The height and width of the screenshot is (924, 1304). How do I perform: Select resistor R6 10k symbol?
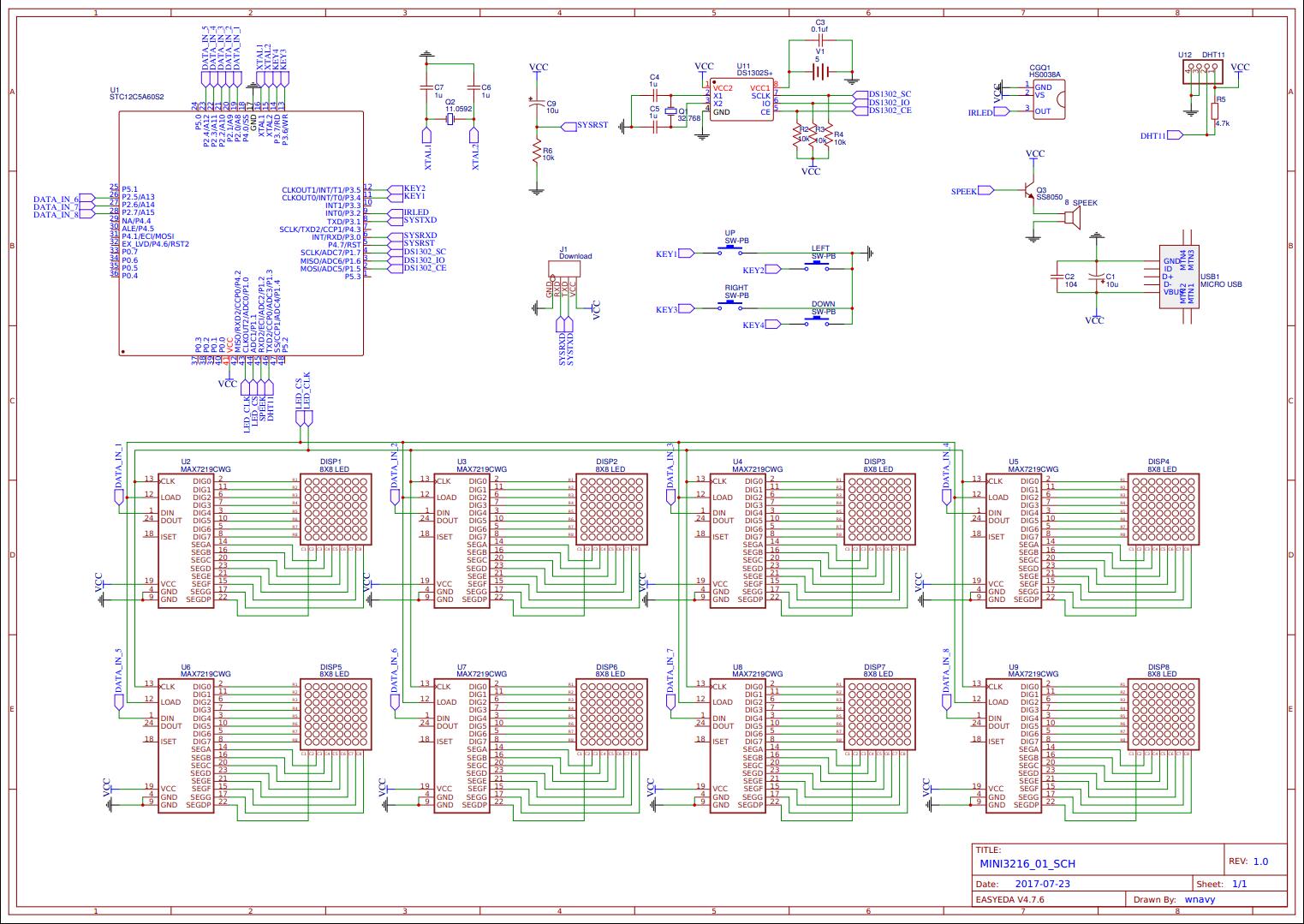point(537,152)
